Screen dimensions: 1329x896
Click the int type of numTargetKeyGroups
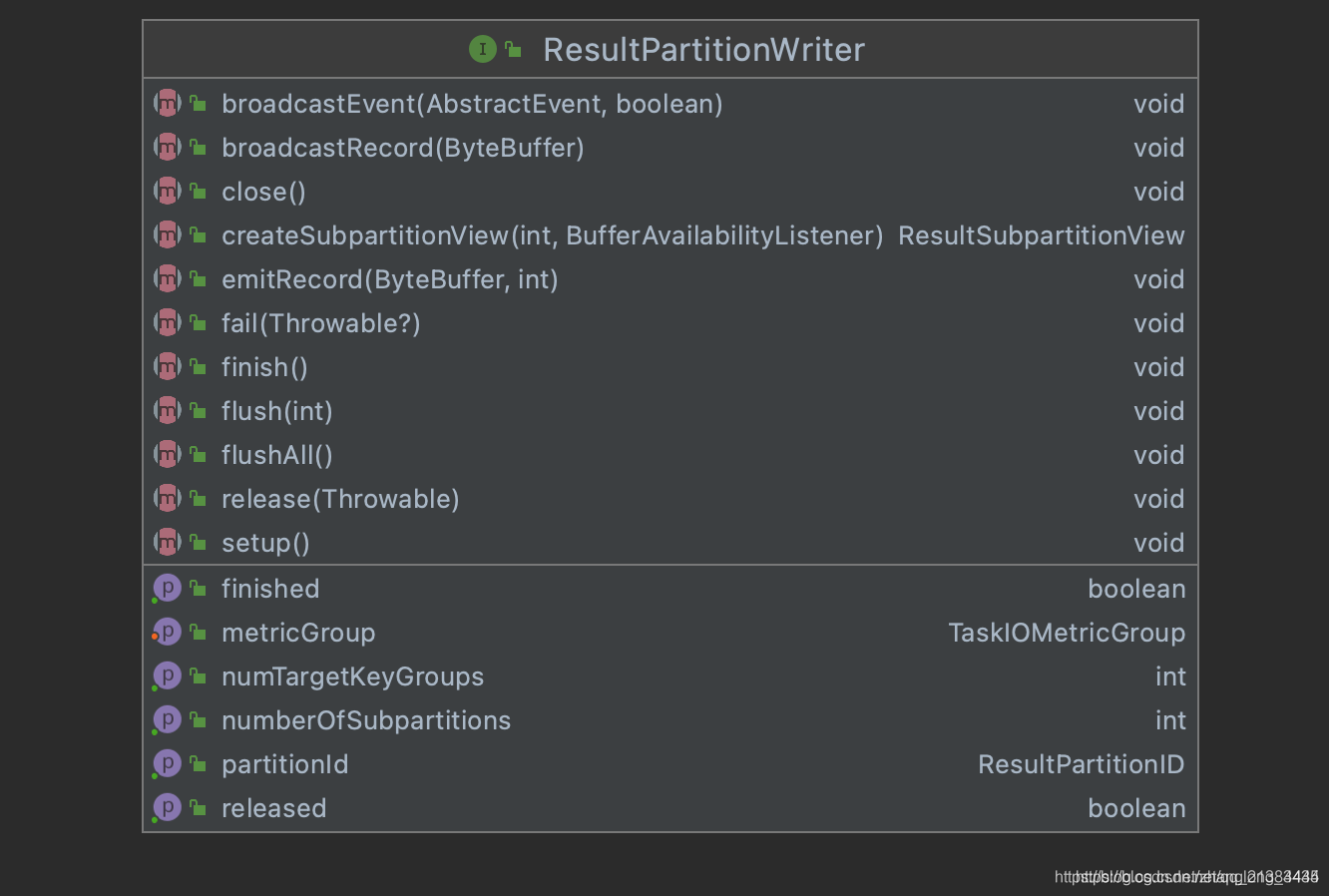[x=1170, y=676]
